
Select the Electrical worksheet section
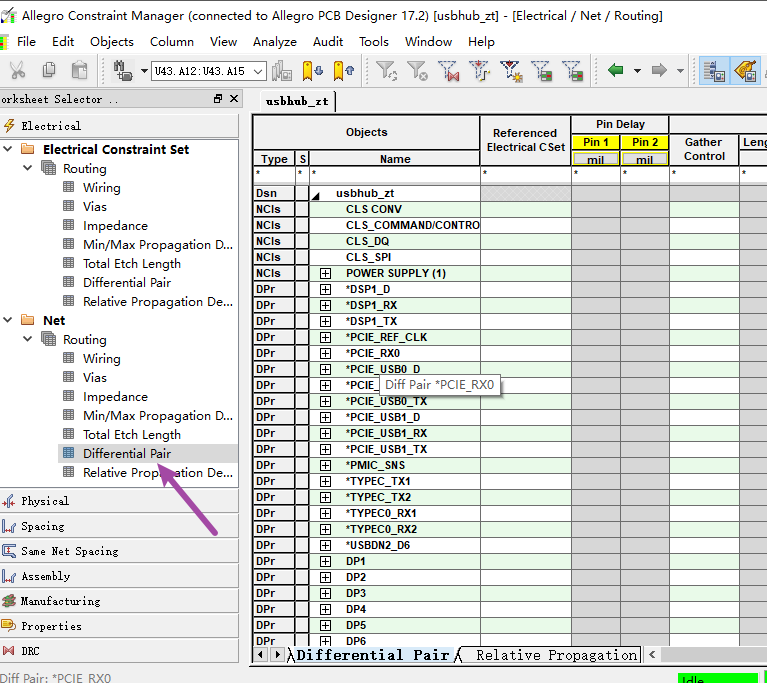pos(119,126)
